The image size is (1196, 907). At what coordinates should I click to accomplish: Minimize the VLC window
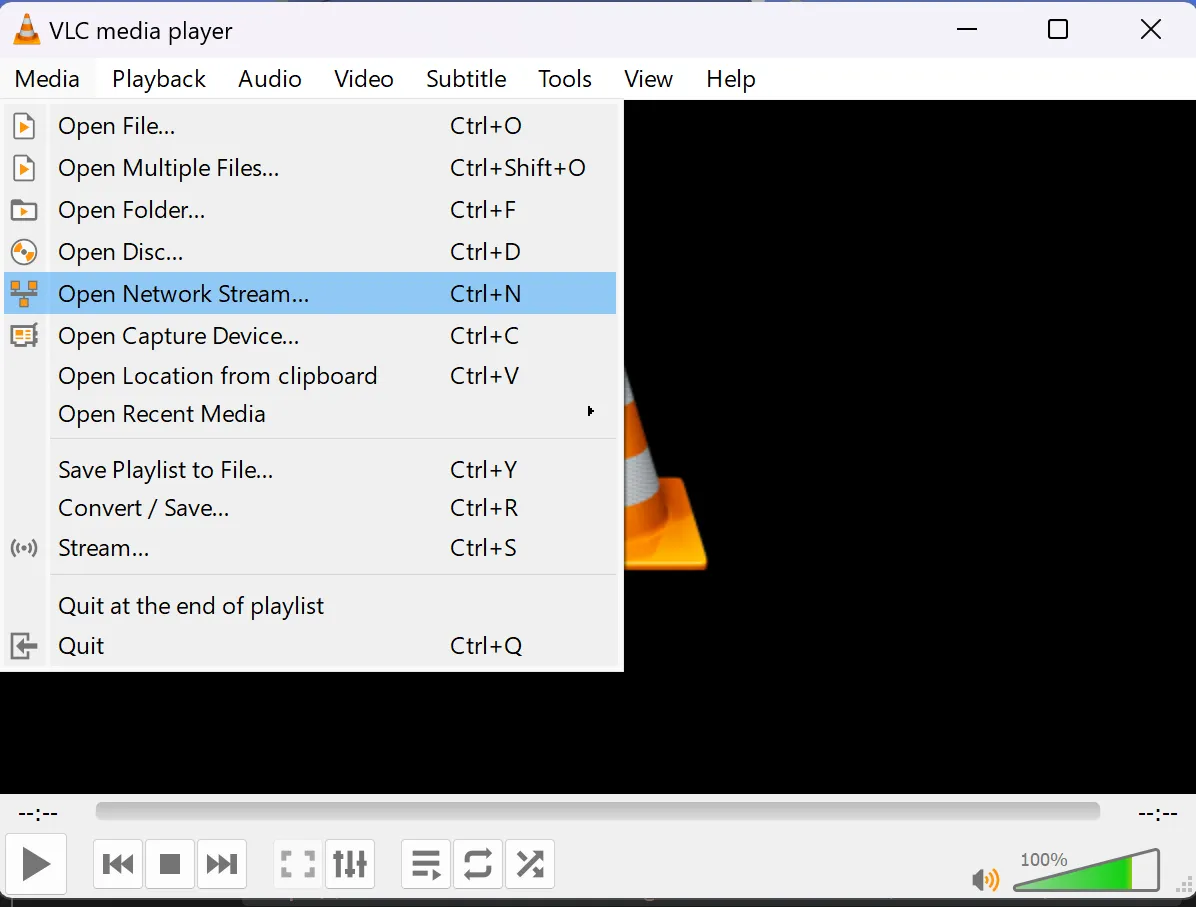[967, 30]
